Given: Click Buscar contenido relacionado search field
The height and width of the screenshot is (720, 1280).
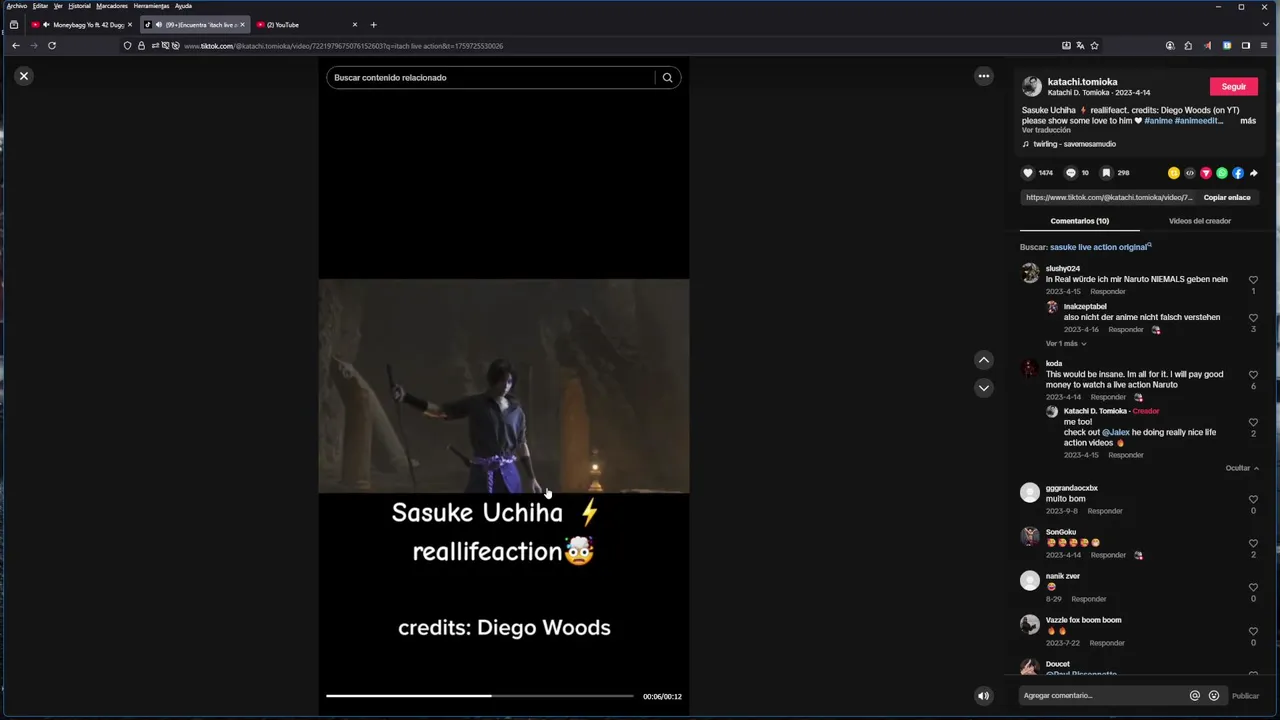Looking at the screenshot, I should (x=490, y=78).
